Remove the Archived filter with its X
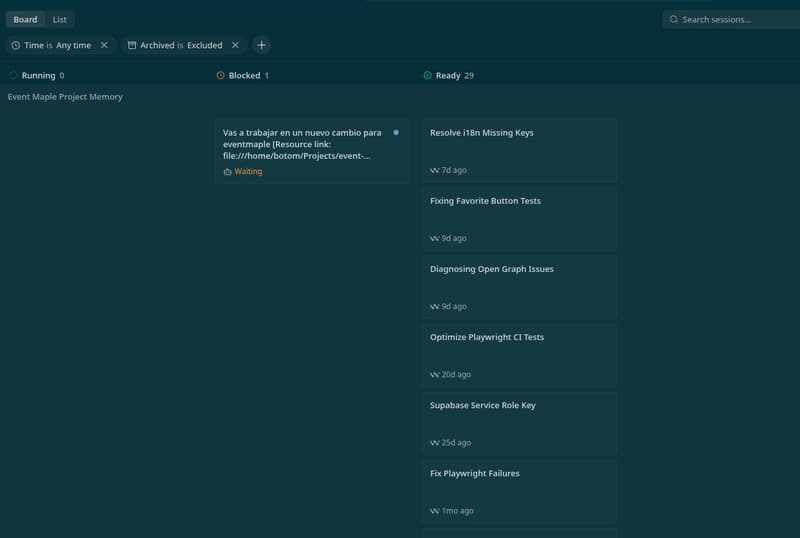The width and height of the screenshot is (800, 538). (x=235, y=45)
